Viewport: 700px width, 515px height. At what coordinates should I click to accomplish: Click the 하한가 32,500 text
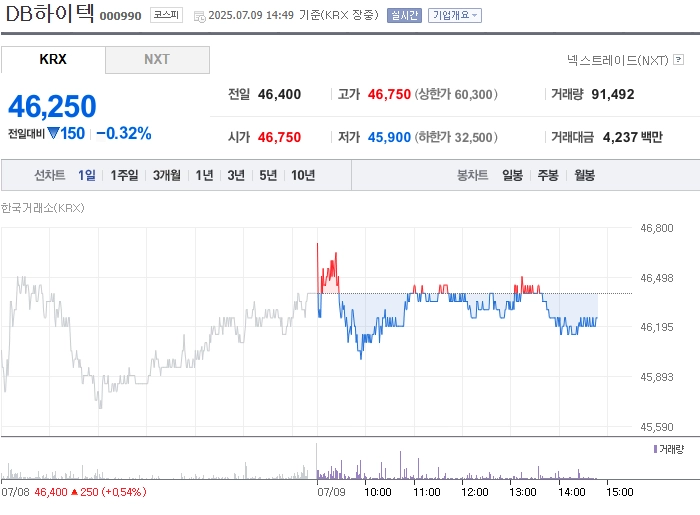(456, 137)
